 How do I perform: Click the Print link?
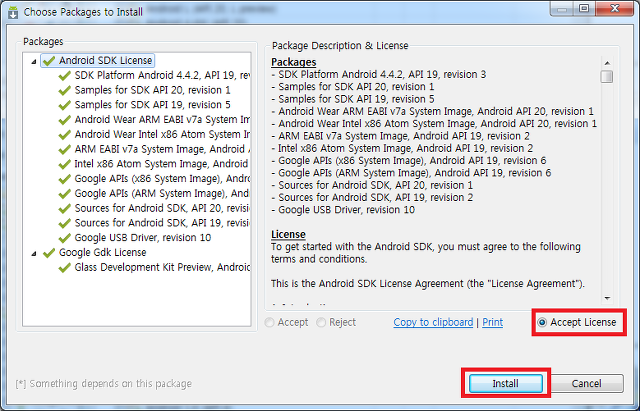click(x=493, y=322)
